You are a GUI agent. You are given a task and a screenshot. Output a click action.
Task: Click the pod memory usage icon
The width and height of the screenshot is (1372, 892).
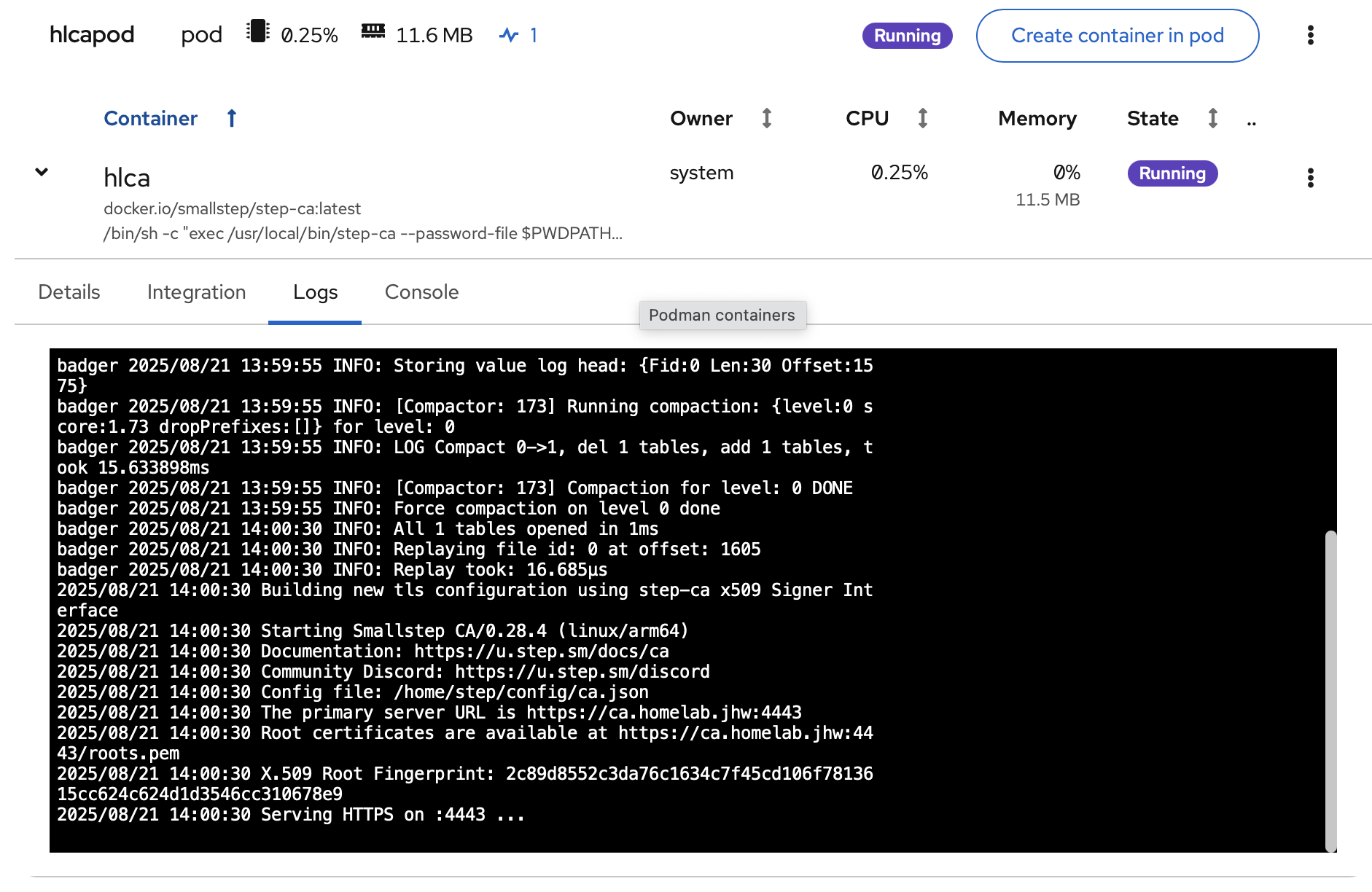point(373,31)
